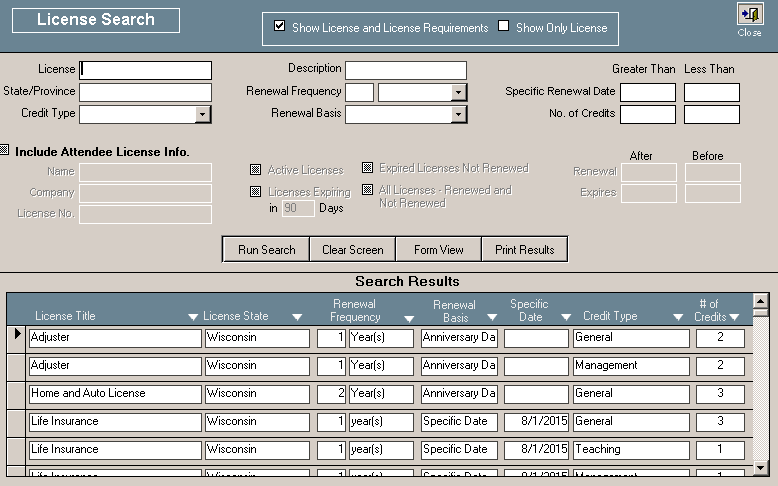Open the Renewal Basis dropdown
778x486 pixels.
tap(458, 114)
